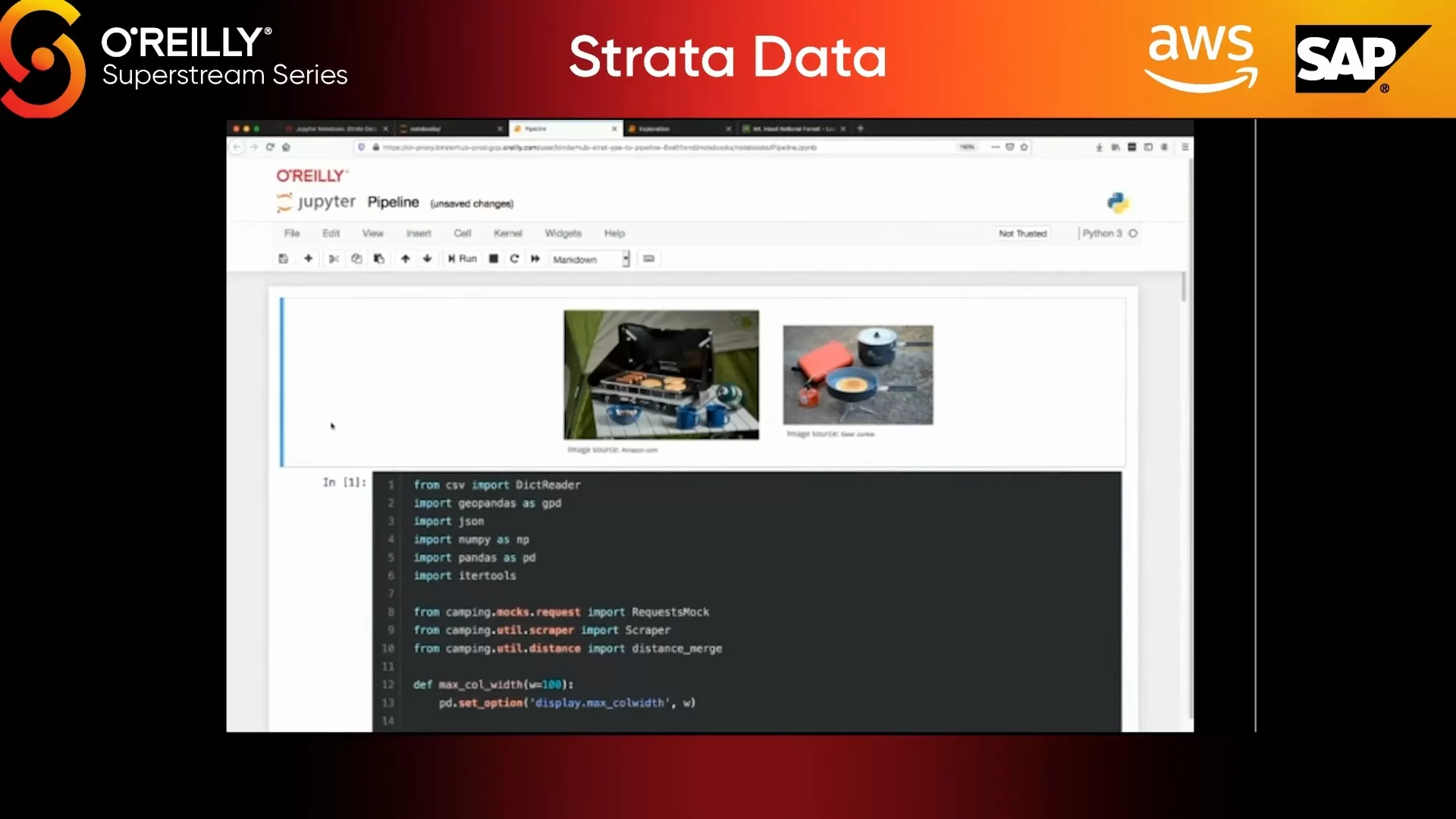Click the Python logo in the notebook header
1456x819 pixels.
(1119, 202)
